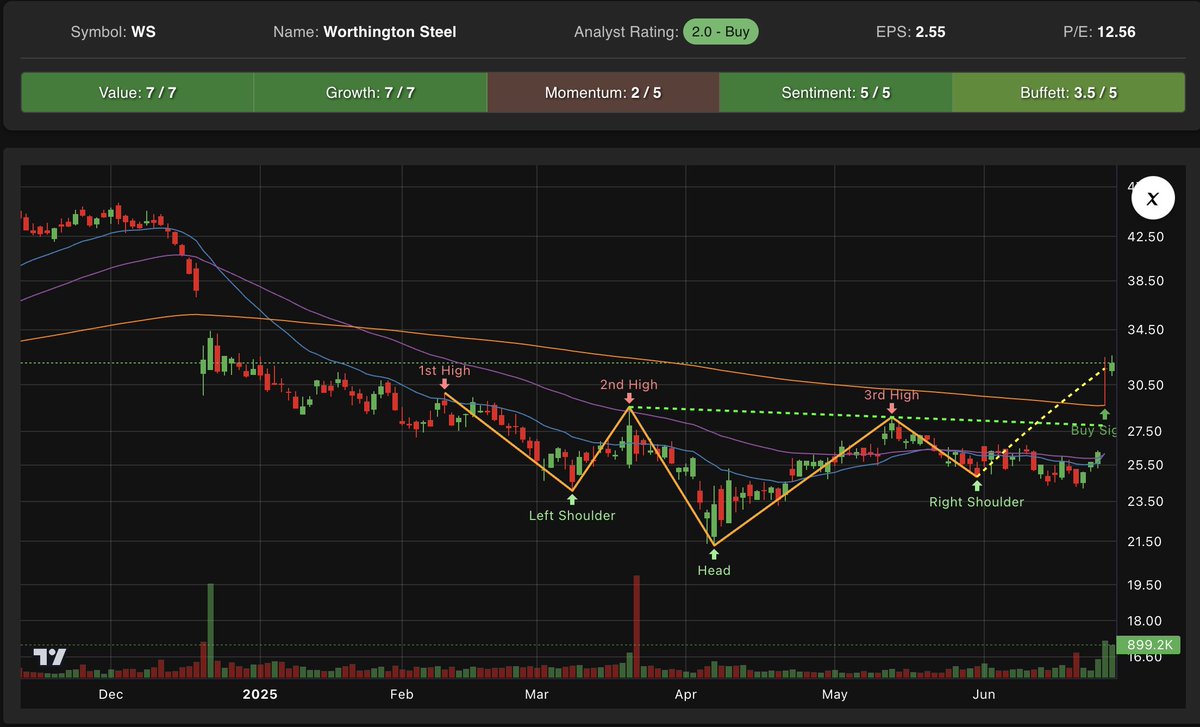Click the tall green volume bar in late December
The width and height of the screenshot is (1200, 727).
pos(210,631)
